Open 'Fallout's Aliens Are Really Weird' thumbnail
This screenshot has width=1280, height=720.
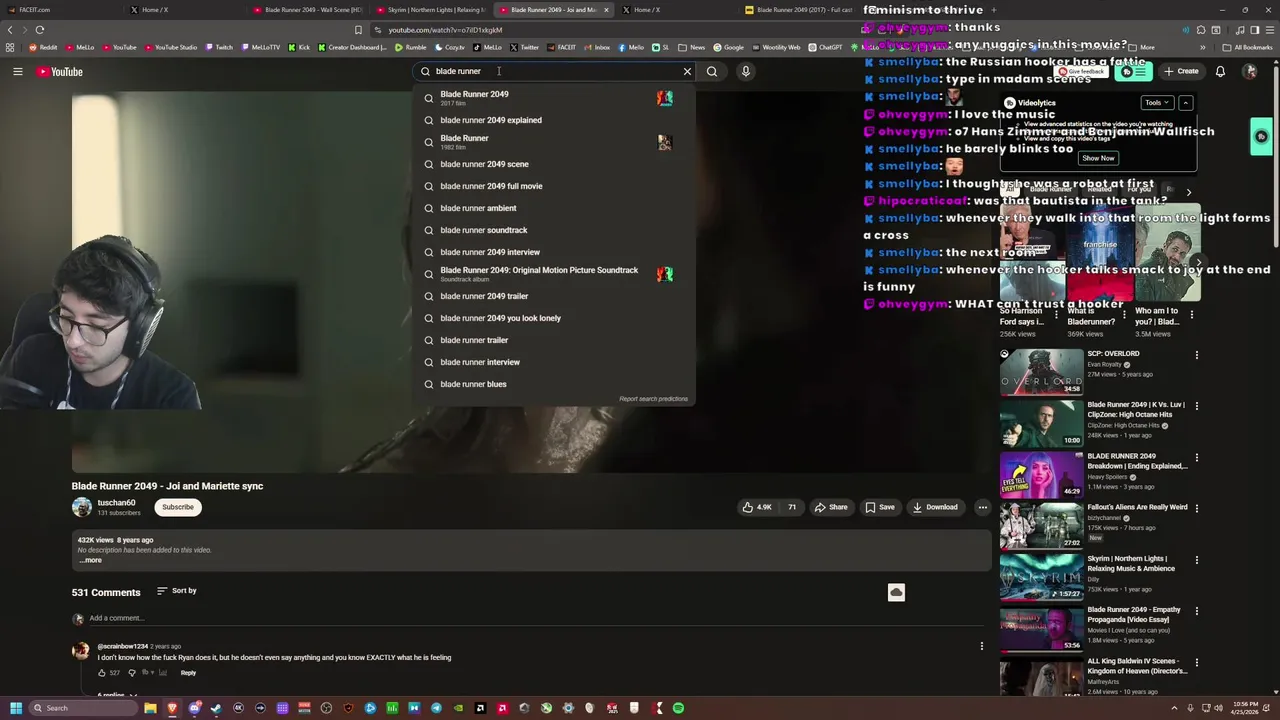point(1041,526)
